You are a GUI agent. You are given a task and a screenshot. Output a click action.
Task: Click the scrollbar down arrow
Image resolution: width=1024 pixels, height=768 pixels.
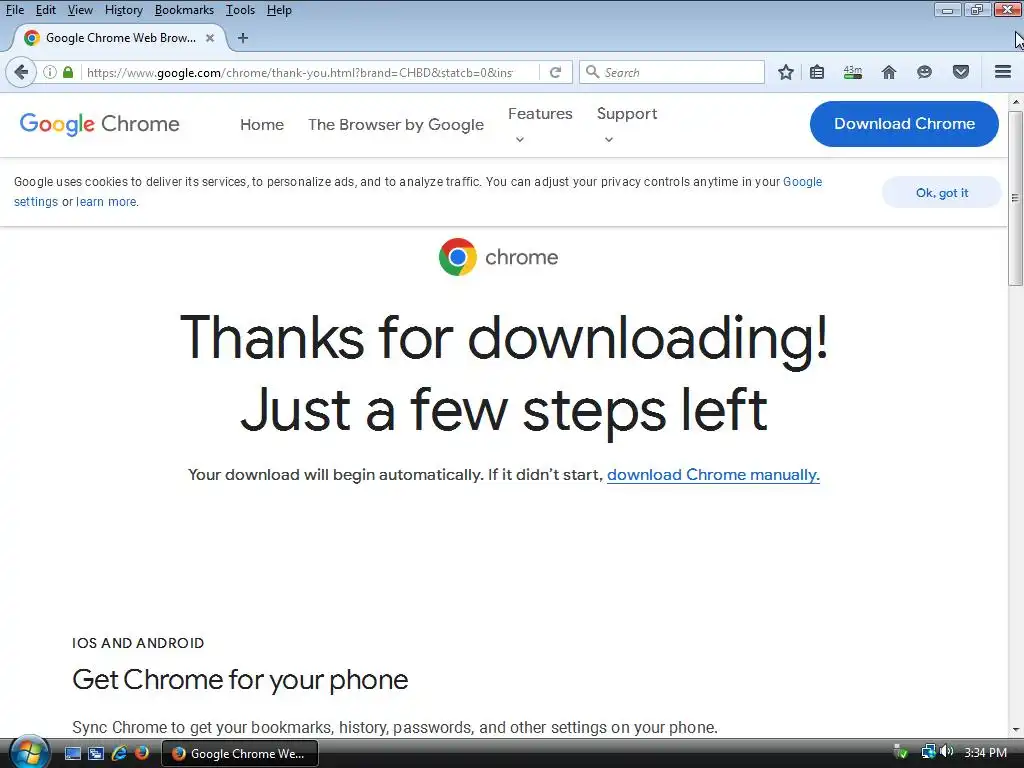(1016, 729)
